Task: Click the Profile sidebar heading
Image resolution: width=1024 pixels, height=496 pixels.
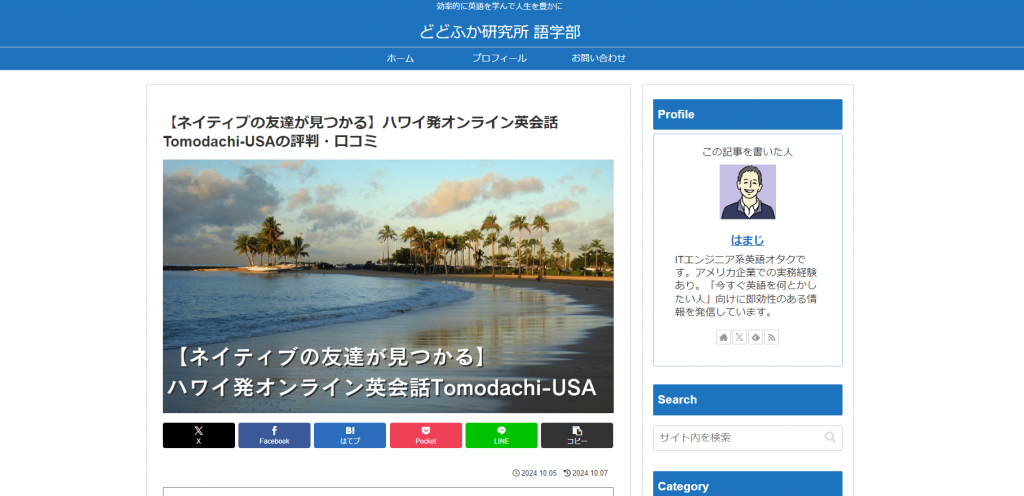Action: tap(748, 114)
